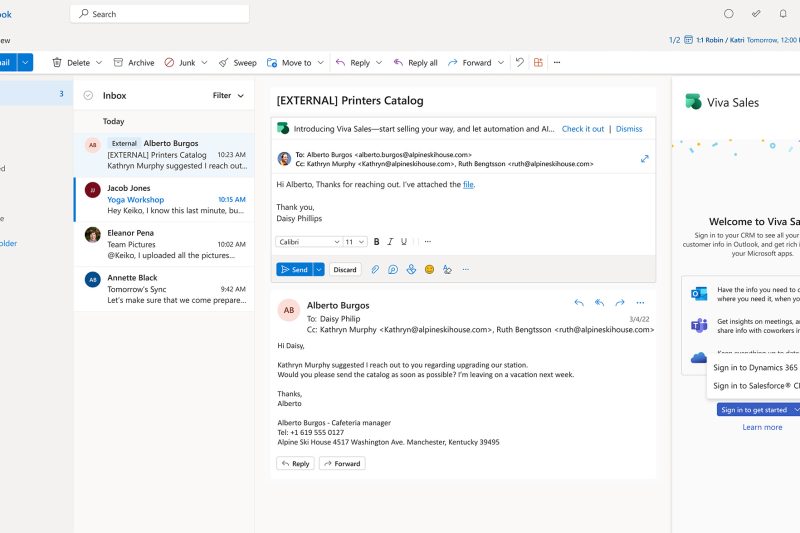Click the Undo arrow icon
This screenshot has width=800, height=533.
(519, 62)
